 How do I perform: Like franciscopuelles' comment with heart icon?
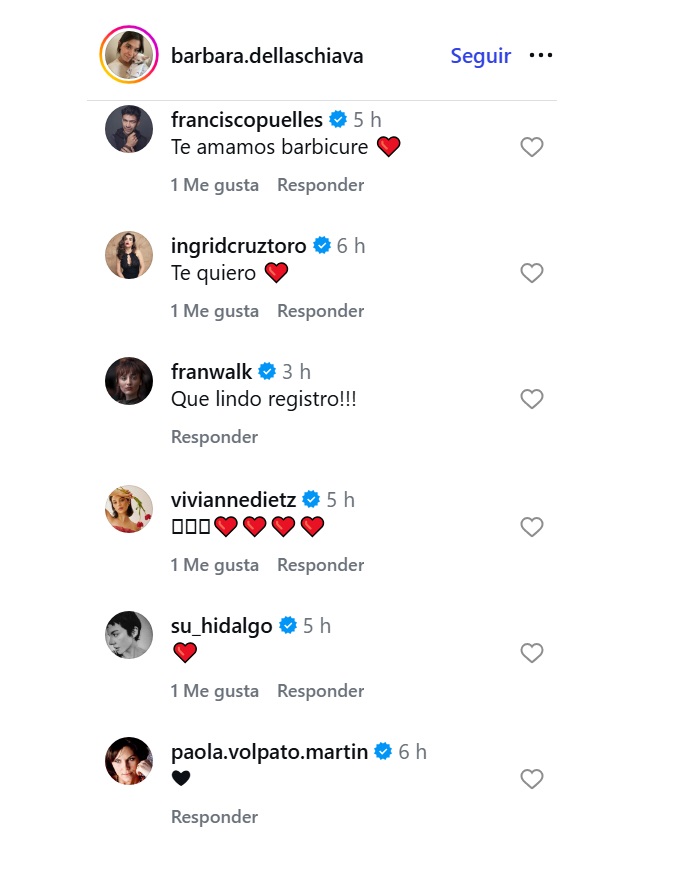tap(532, 147)
